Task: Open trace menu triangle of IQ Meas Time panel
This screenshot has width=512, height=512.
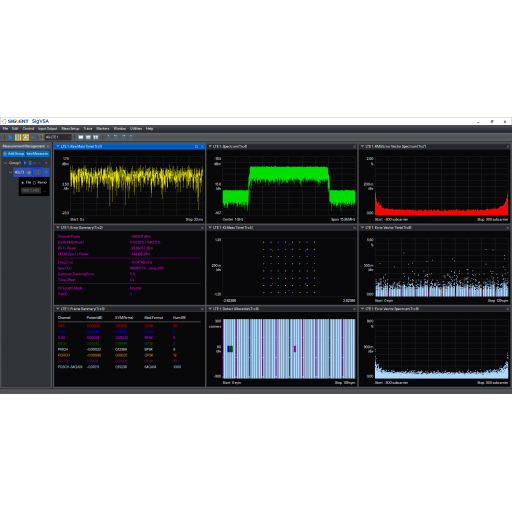Action: pyautogui.click(x=210, y=228)
